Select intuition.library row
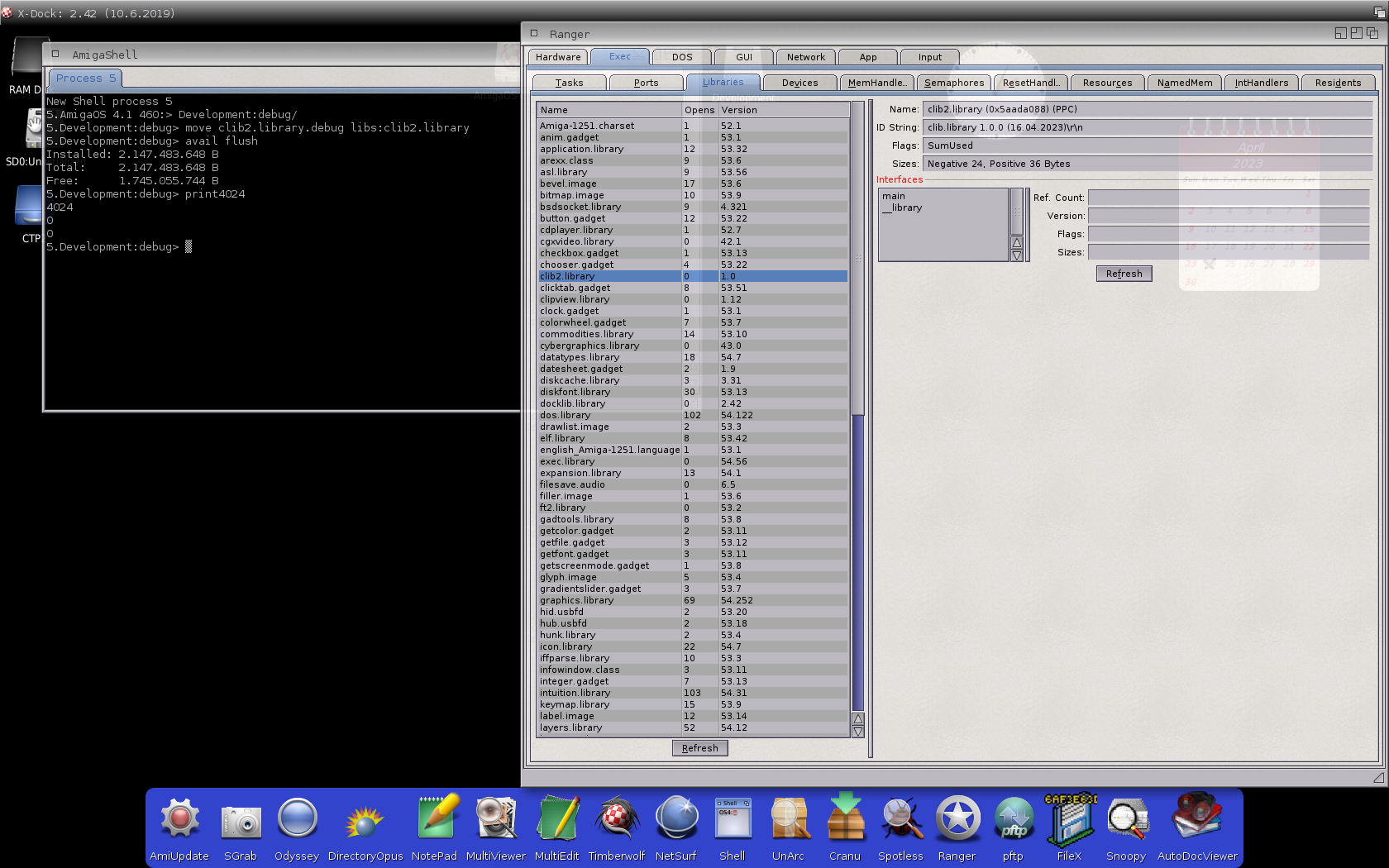This screenshot has height=868, width=1389. tap(693, 693)
